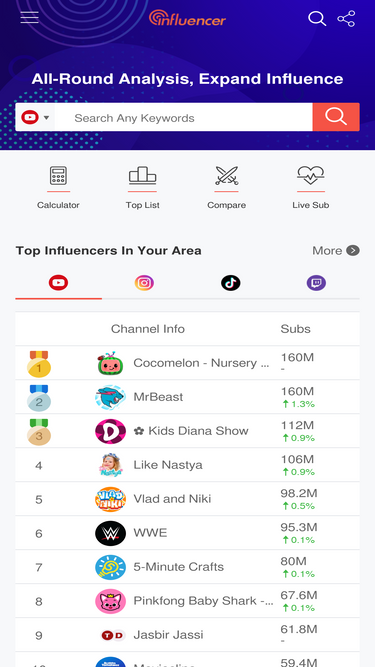Click the red search submit button
375x667 pixels.
click(x=336, y=117)
